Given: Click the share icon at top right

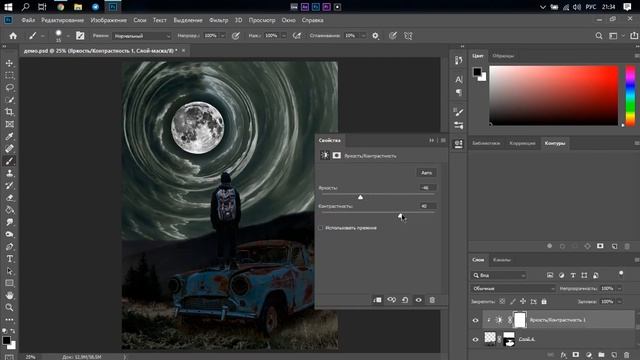Looking at the screenshot, I should tap(634, 36).
